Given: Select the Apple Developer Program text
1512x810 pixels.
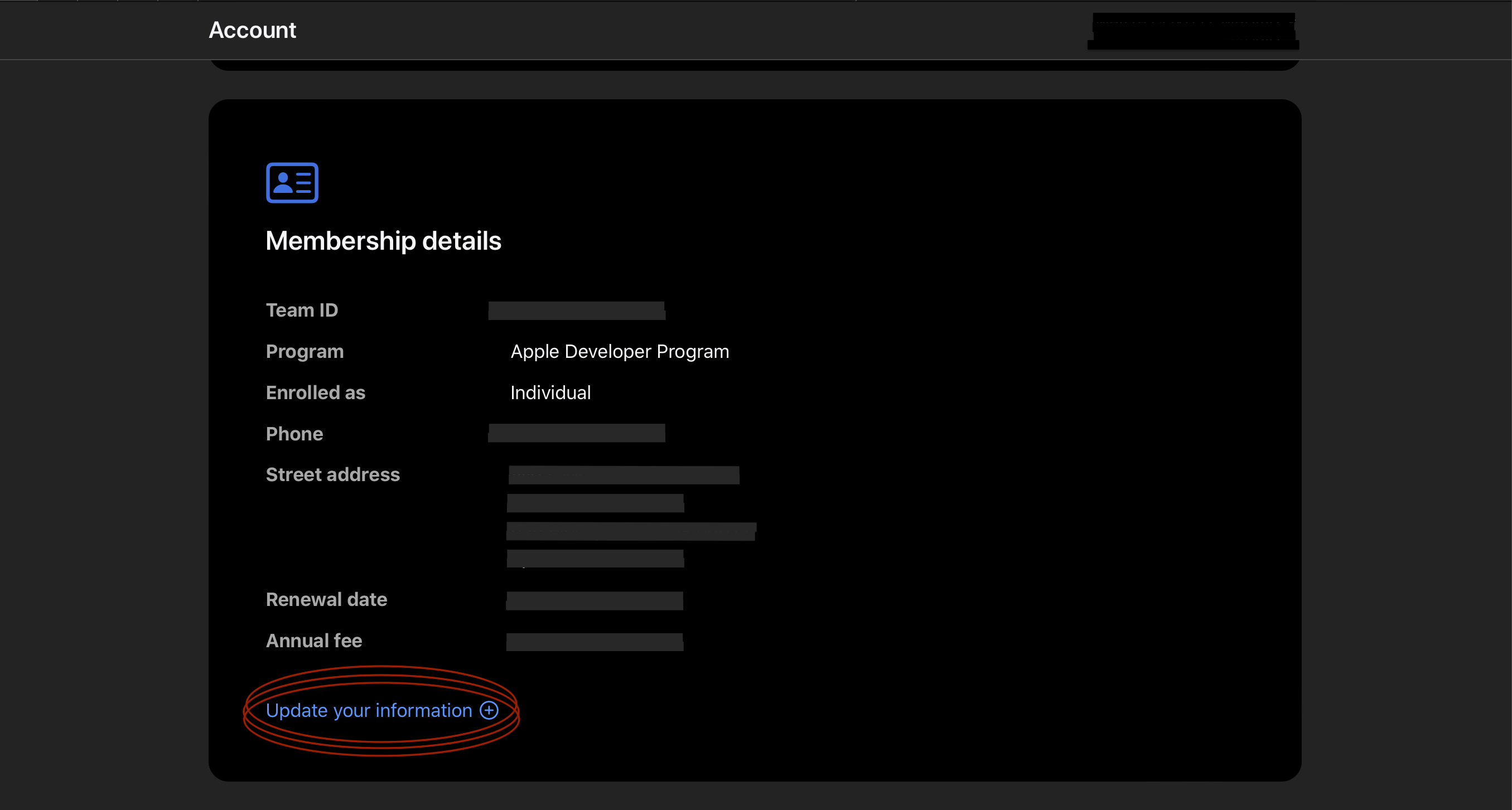Looking at the screenshot, I should pos(619,351).
